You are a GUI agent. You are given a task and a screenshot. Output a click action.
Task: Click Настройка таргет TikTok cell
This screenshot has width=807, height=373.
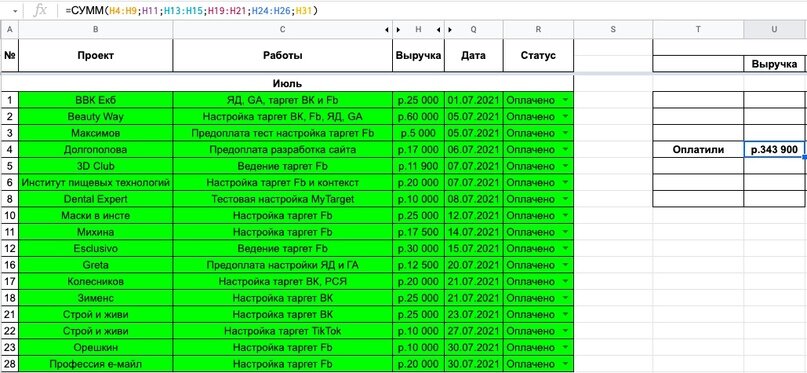[x=283, y=331]
